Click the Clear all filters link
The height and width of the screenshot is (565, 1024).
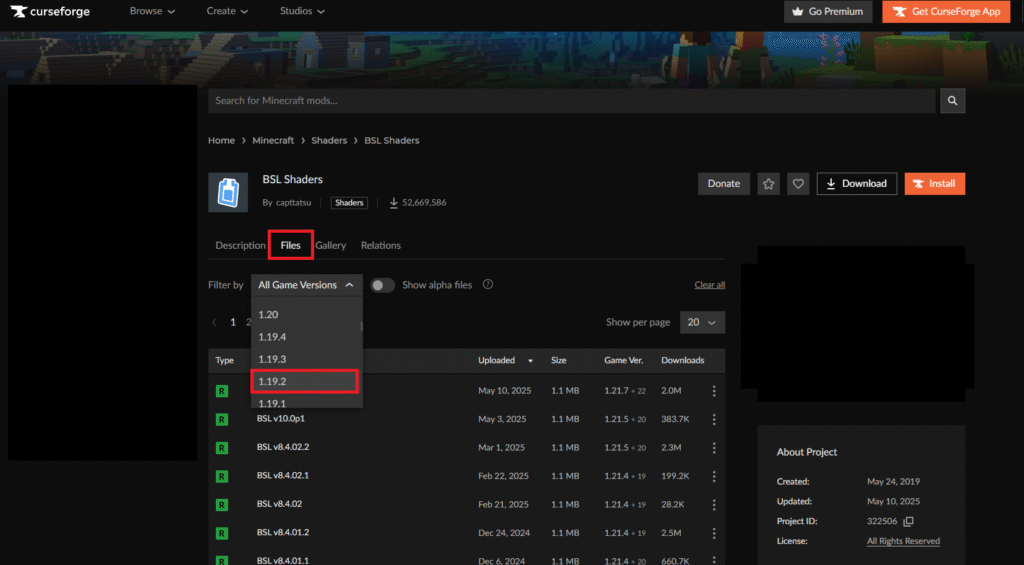point(709,285)
